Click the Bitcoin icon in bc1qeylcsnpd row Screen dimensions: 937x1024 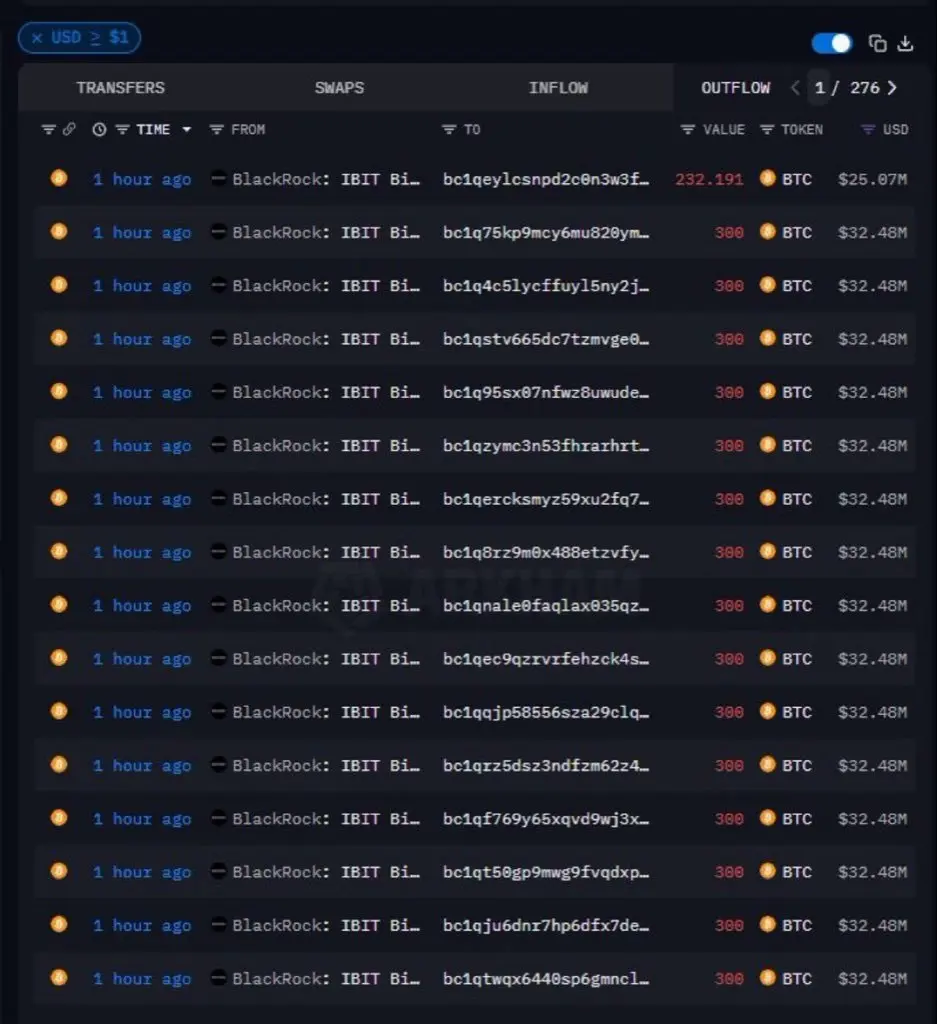click(59, 178)
